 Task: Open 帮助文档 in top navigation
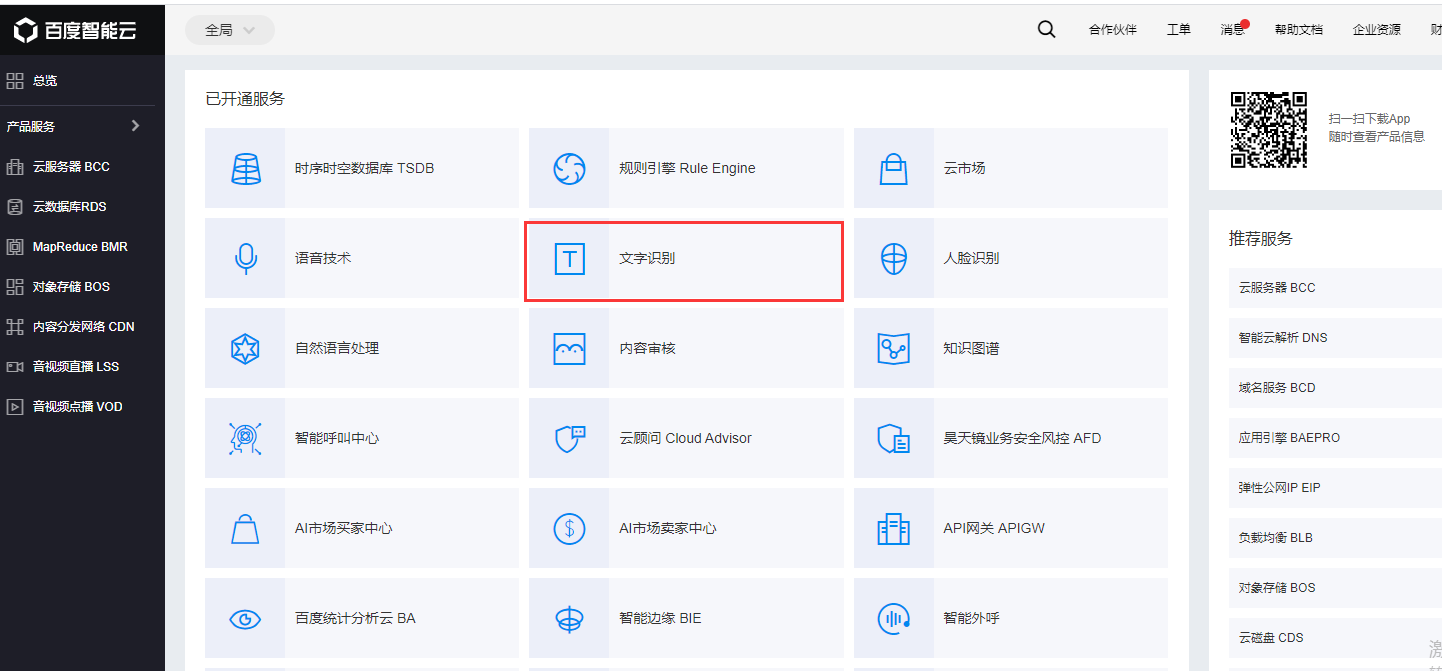point(1299,30)
